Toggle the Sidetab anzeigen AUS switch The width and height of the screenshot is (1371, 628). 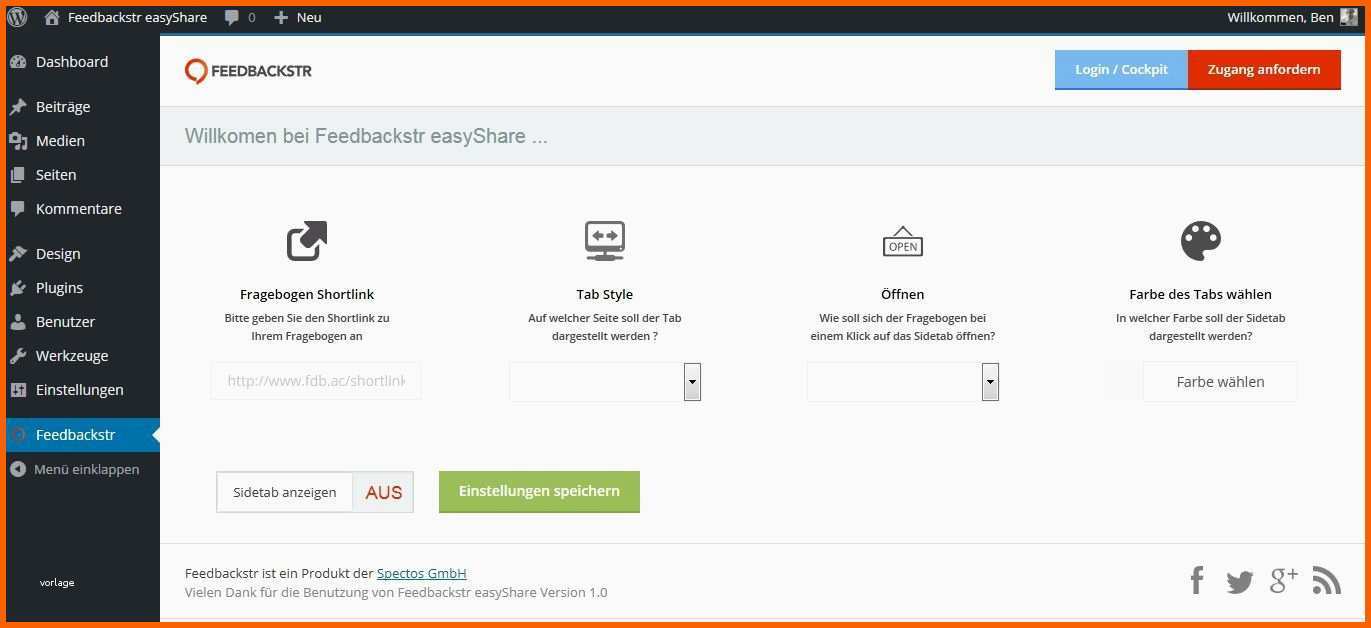click(384, 492)
